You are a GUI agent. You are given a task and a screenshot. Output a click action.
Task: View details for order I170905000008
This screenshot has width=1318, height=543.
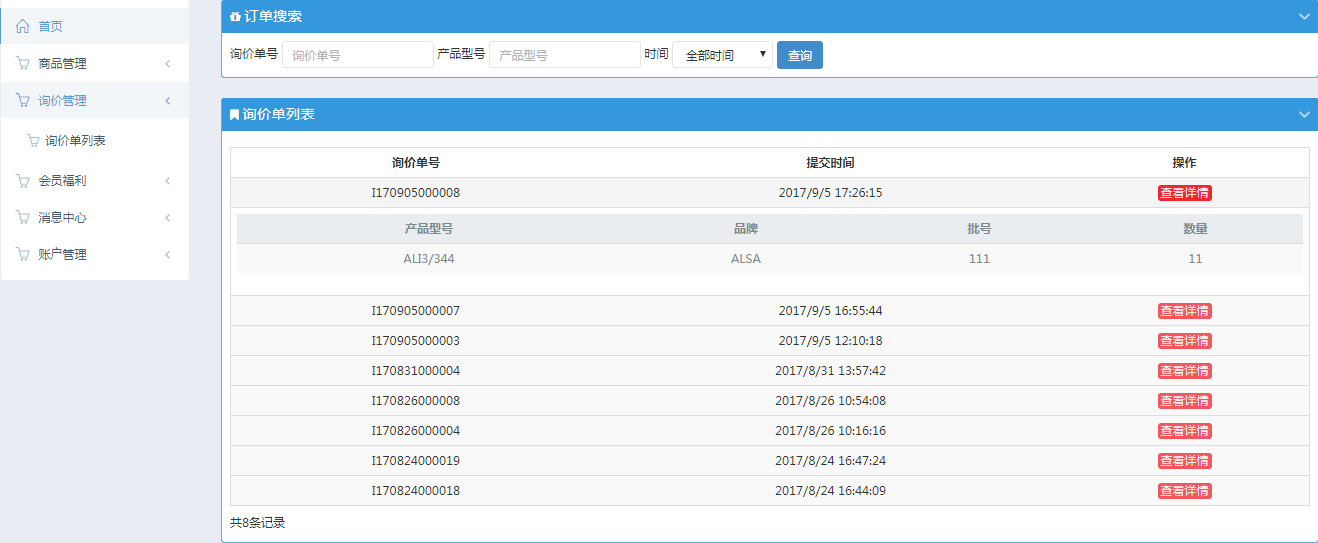click(x=1184, y=193)
